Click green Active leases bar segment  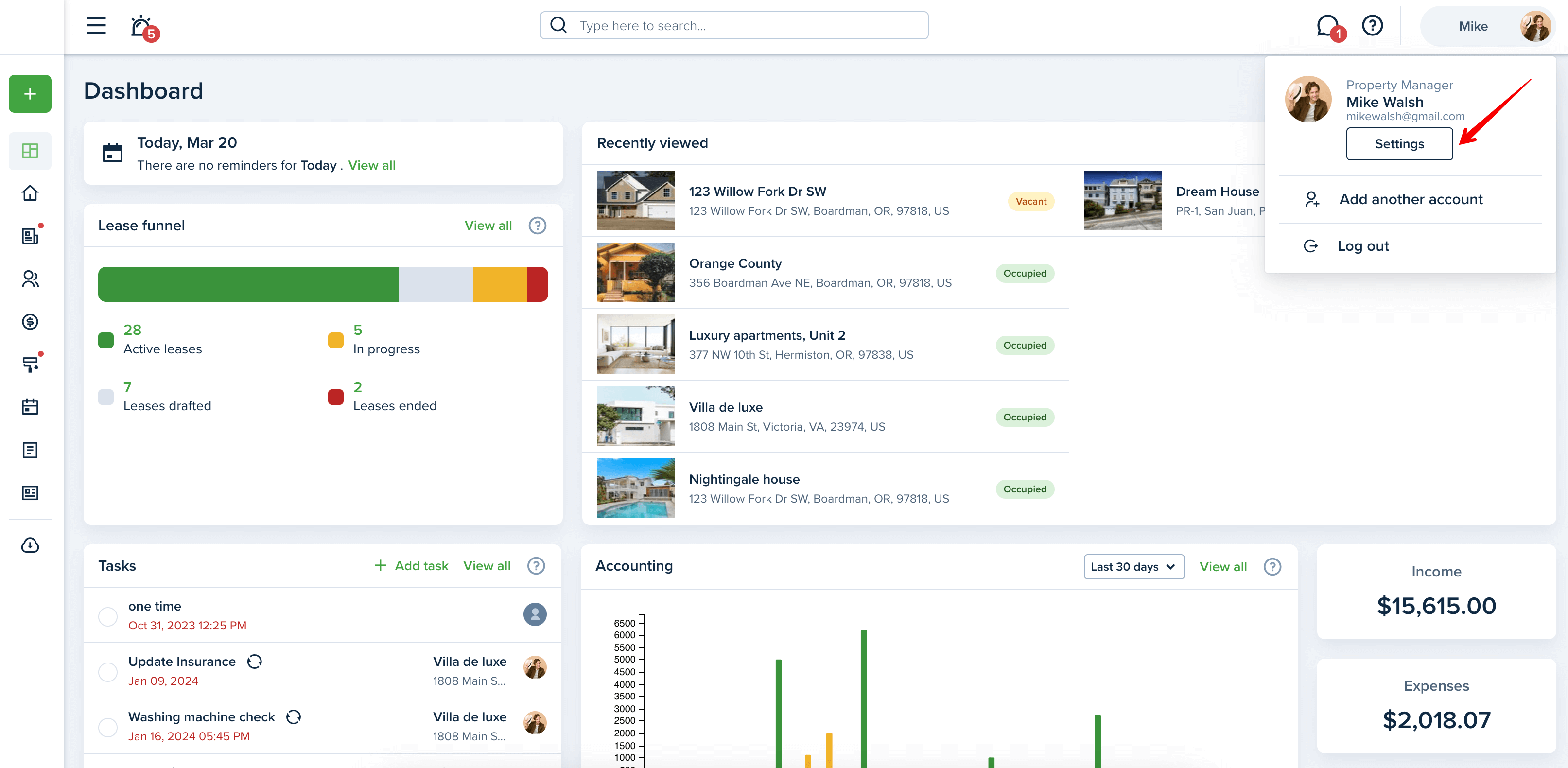tap(248, 284)
